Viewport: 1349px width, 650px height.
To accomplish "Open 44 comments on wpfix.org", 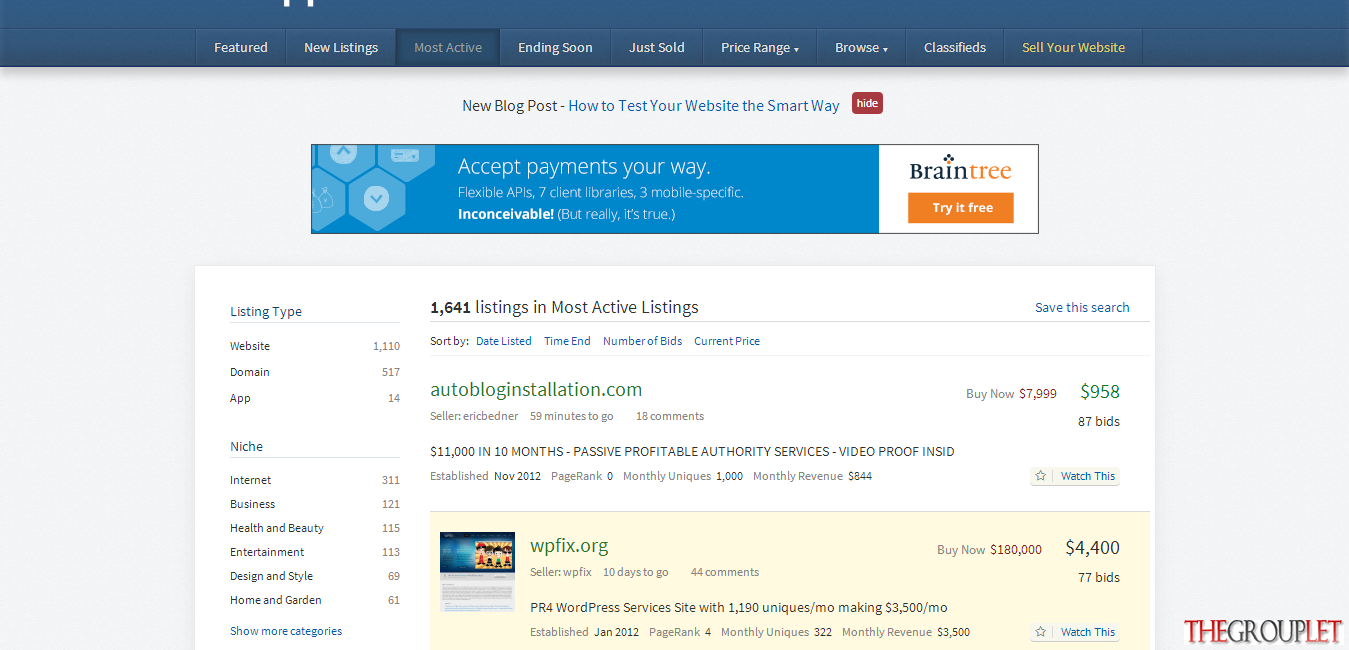I will point(725,572).
